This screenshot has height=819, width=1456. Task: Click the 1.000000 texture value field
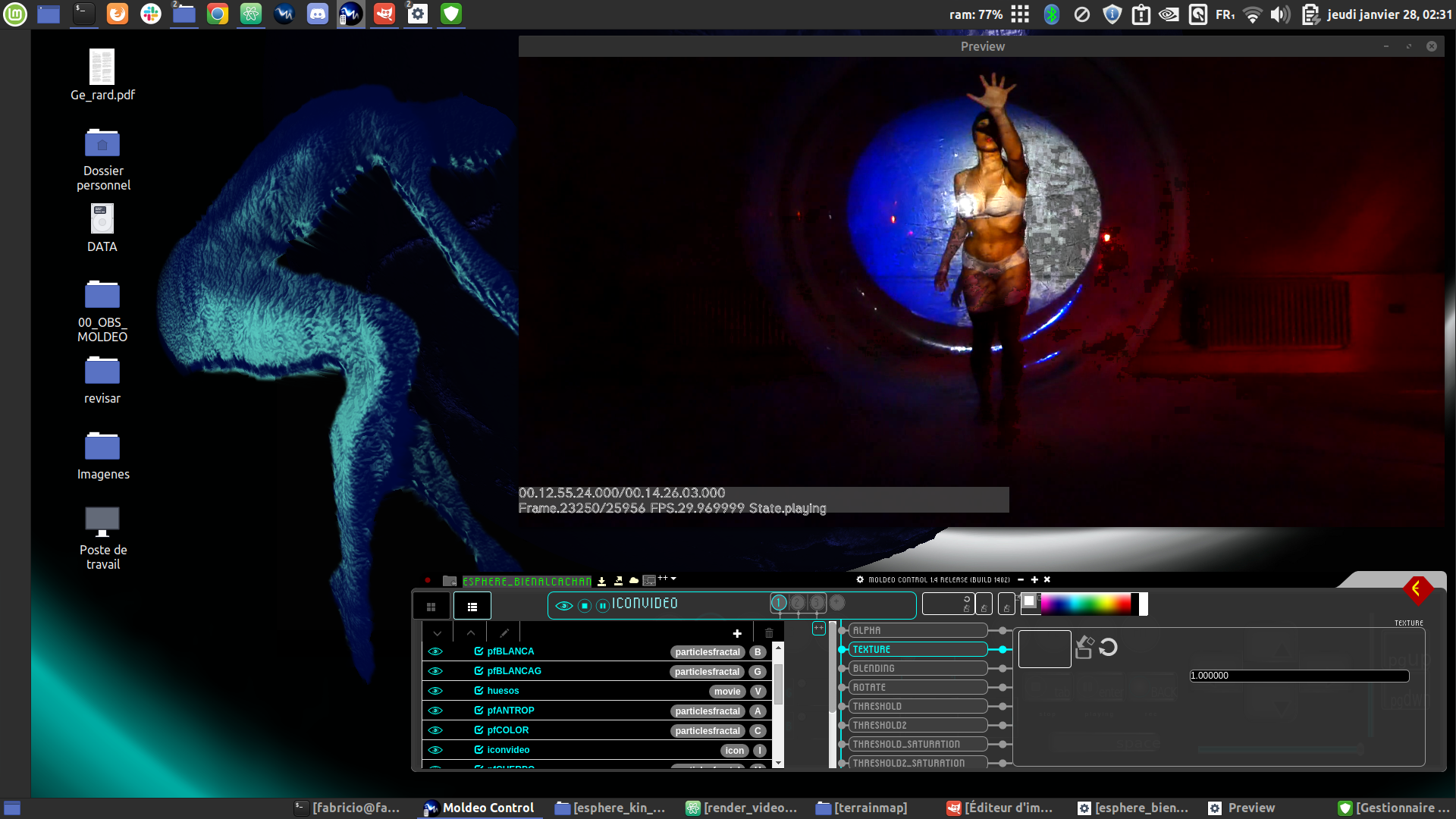click(x=1298, y=676)
